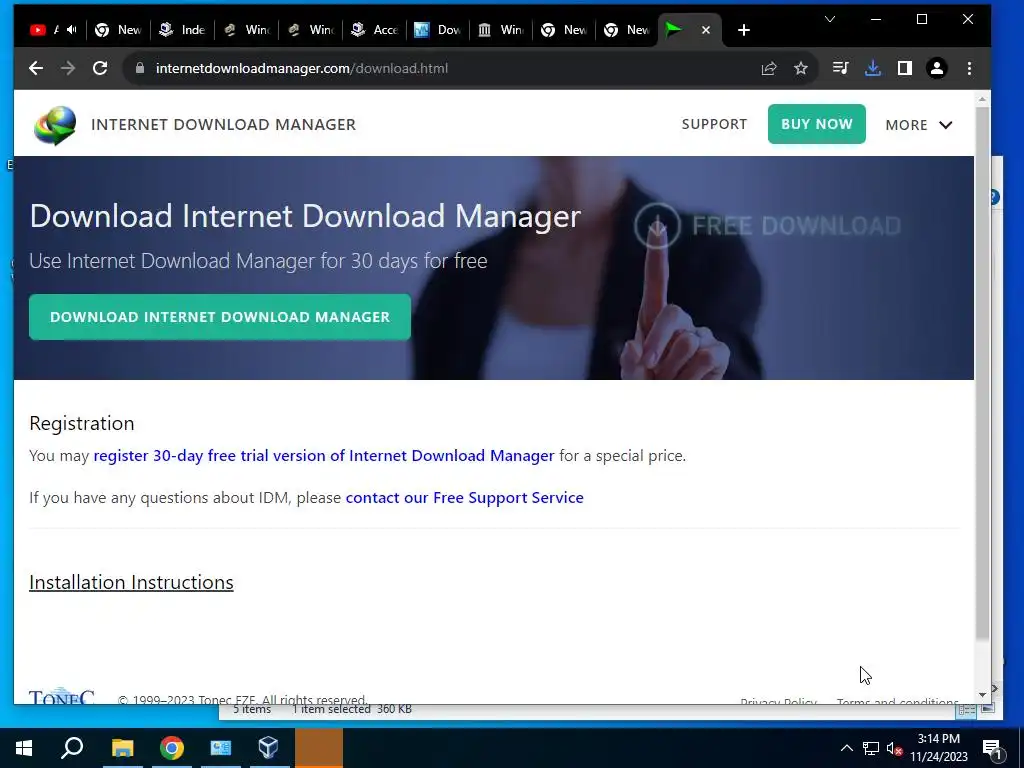Image resolution: width=1024 pixels, height=768 pixels.
Task: Click the browser forward arrow
Action: point(68,68)
